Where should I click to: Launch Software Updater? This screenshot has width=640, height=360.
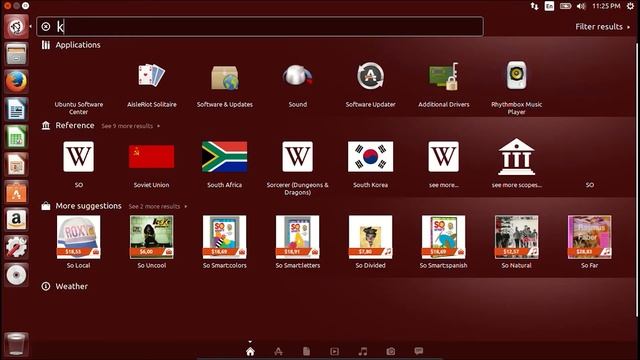tap(370, 84)
